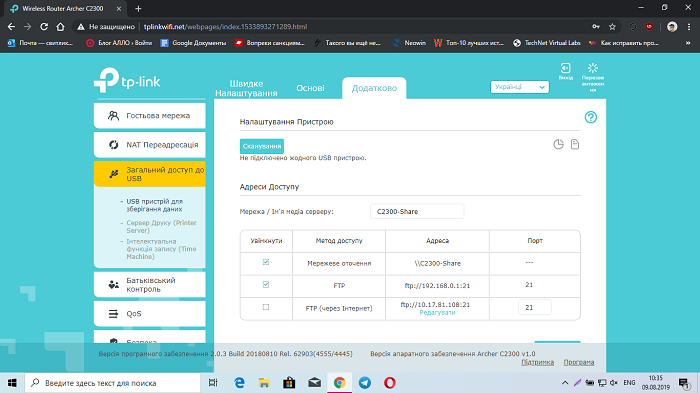Image resolution: width=700 pixels, height=393 pixels.
Task: Uncheck the Мережеве оточення access checkbox
Action: coord(266,262)
